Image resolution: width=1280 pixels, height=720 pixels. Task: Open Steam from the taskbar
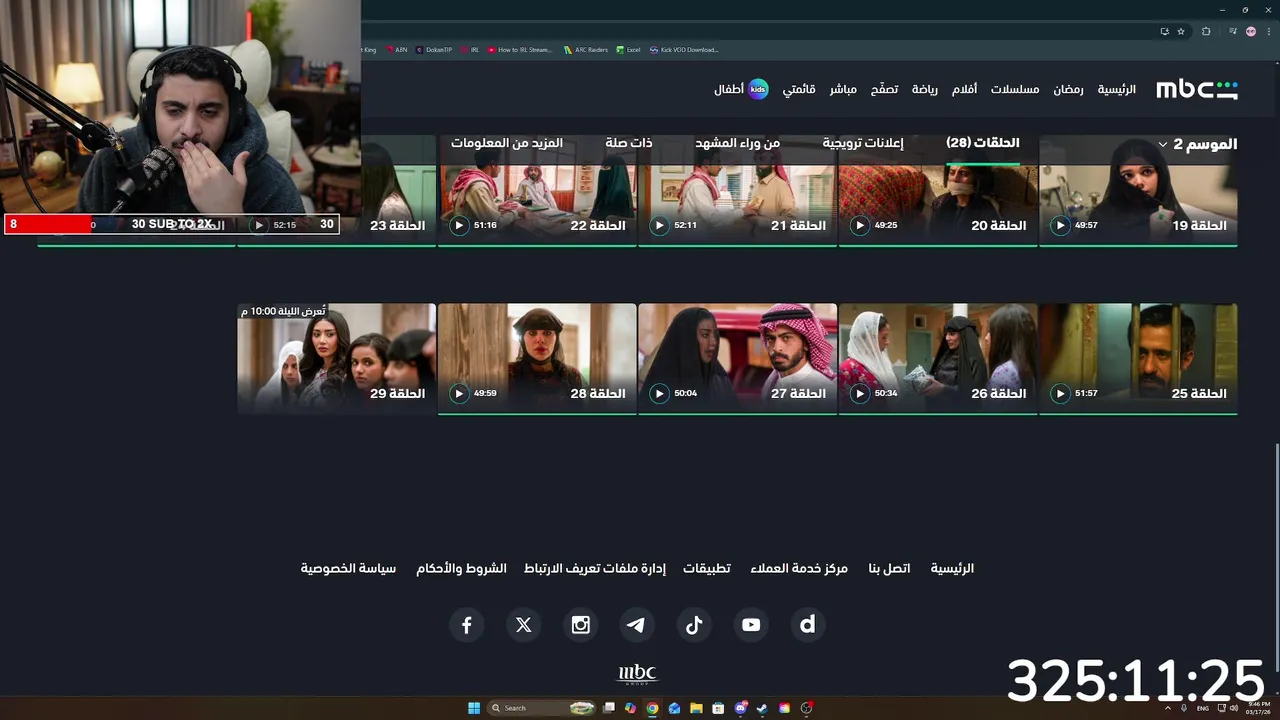click(762, 708)
